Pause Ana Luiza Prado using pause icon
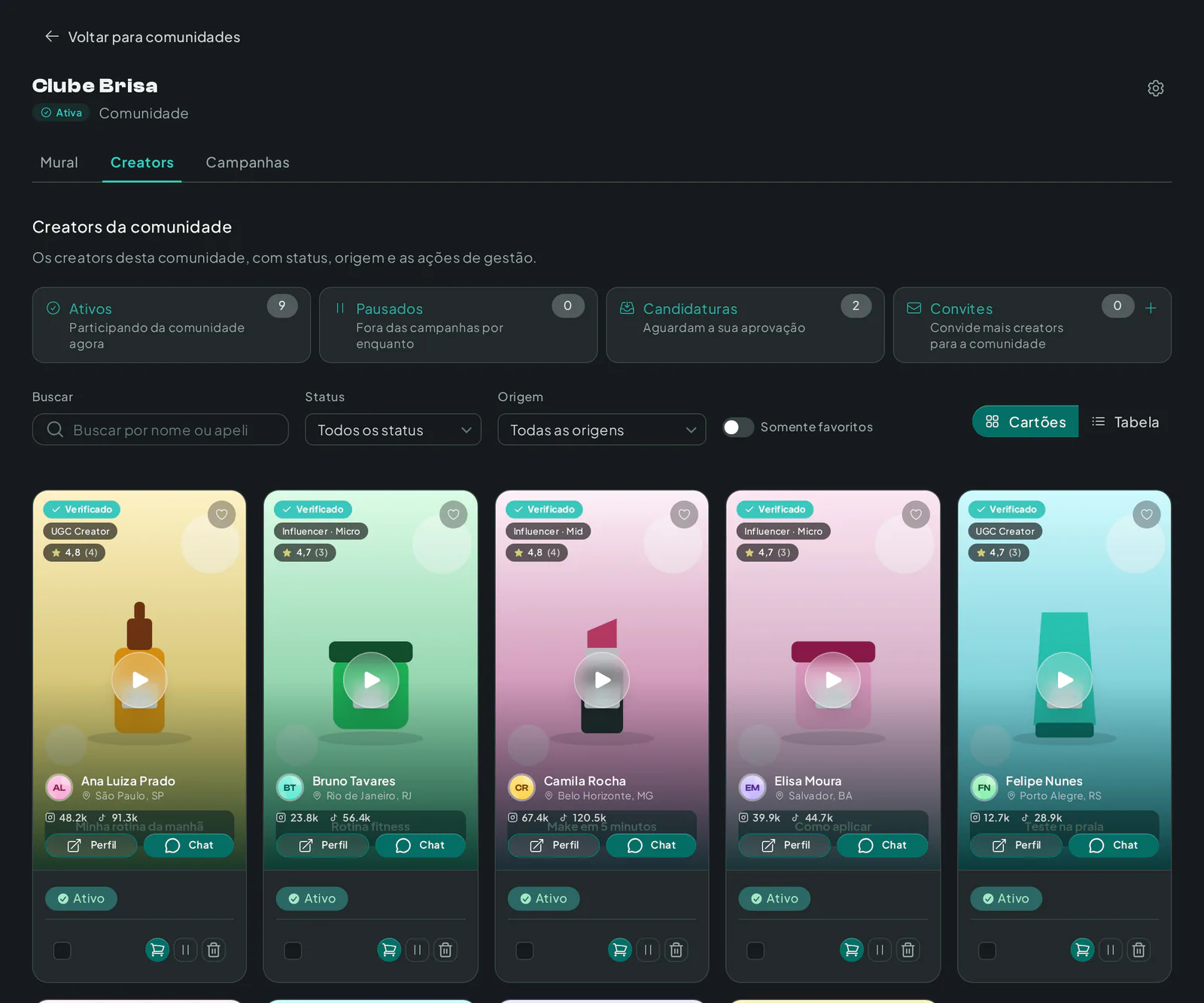 pyautogui.click(x=186, y=950)
